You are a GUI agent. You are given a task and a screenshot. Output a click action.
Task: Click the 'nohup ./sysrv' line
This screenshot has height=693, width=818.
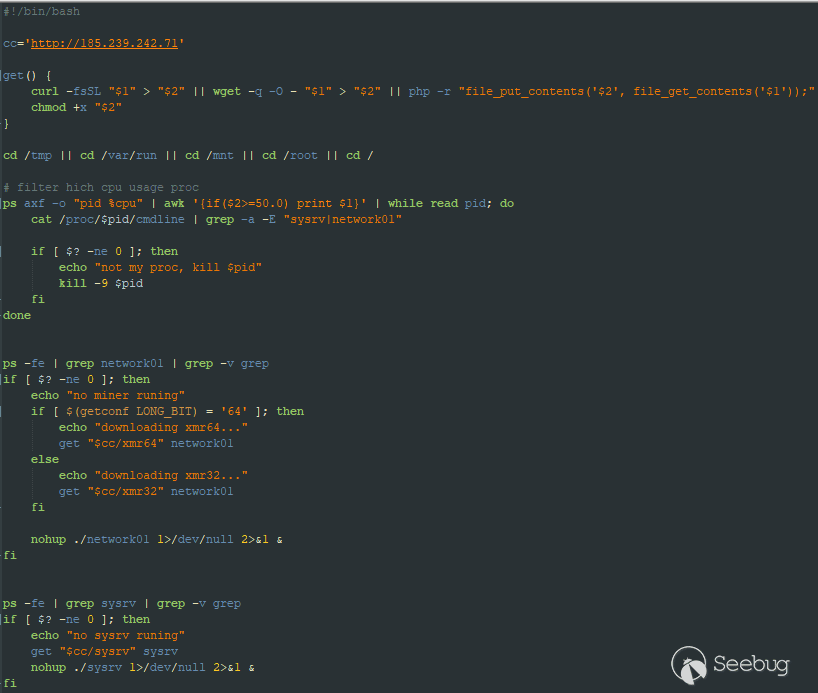[142, 667]
